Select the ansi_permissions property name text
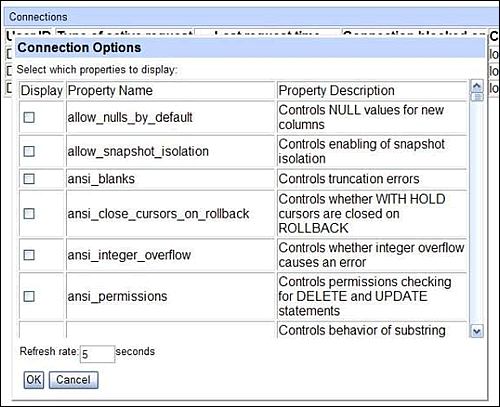Screen dimensions: 500x407 pos(117,296)
